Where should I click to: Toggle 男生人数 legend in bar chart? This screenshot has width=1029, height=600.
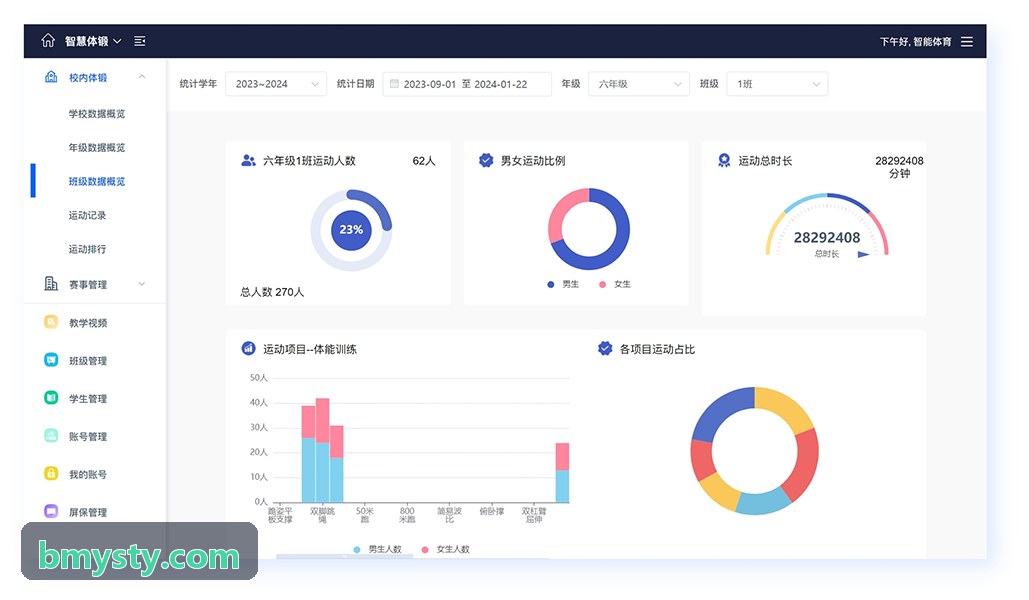377,549
